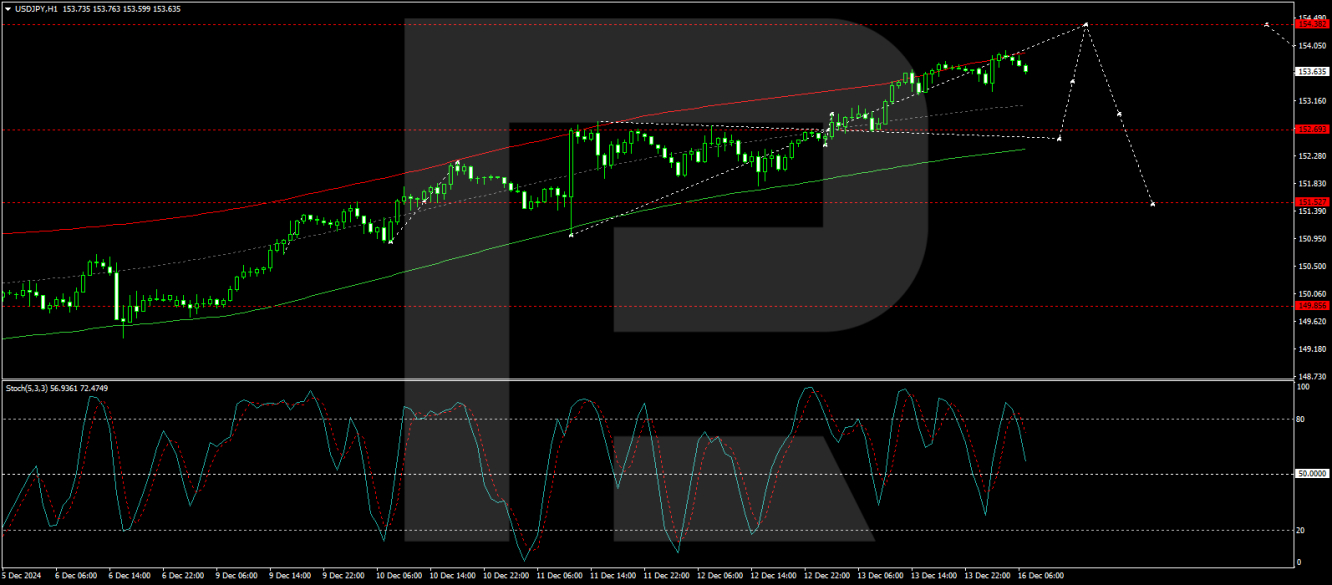Select the 150.950 price axis label
Screen dimensions: 1332x585
[x=1312, y=239]
